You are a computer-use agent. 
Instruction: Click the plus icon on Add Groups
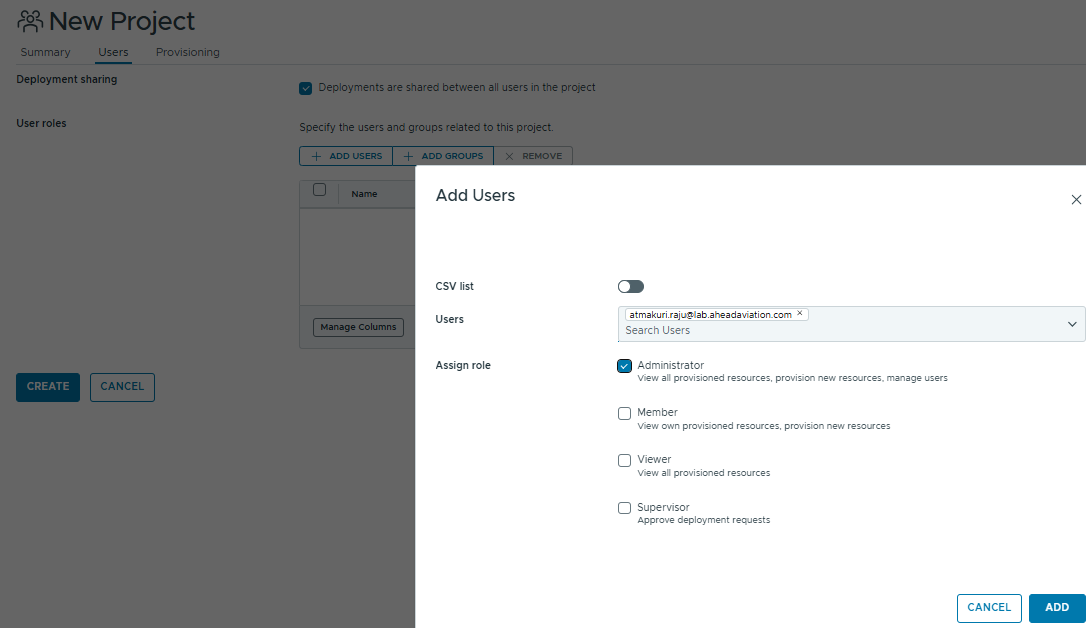pyautogui.click(x=408, y=157)
